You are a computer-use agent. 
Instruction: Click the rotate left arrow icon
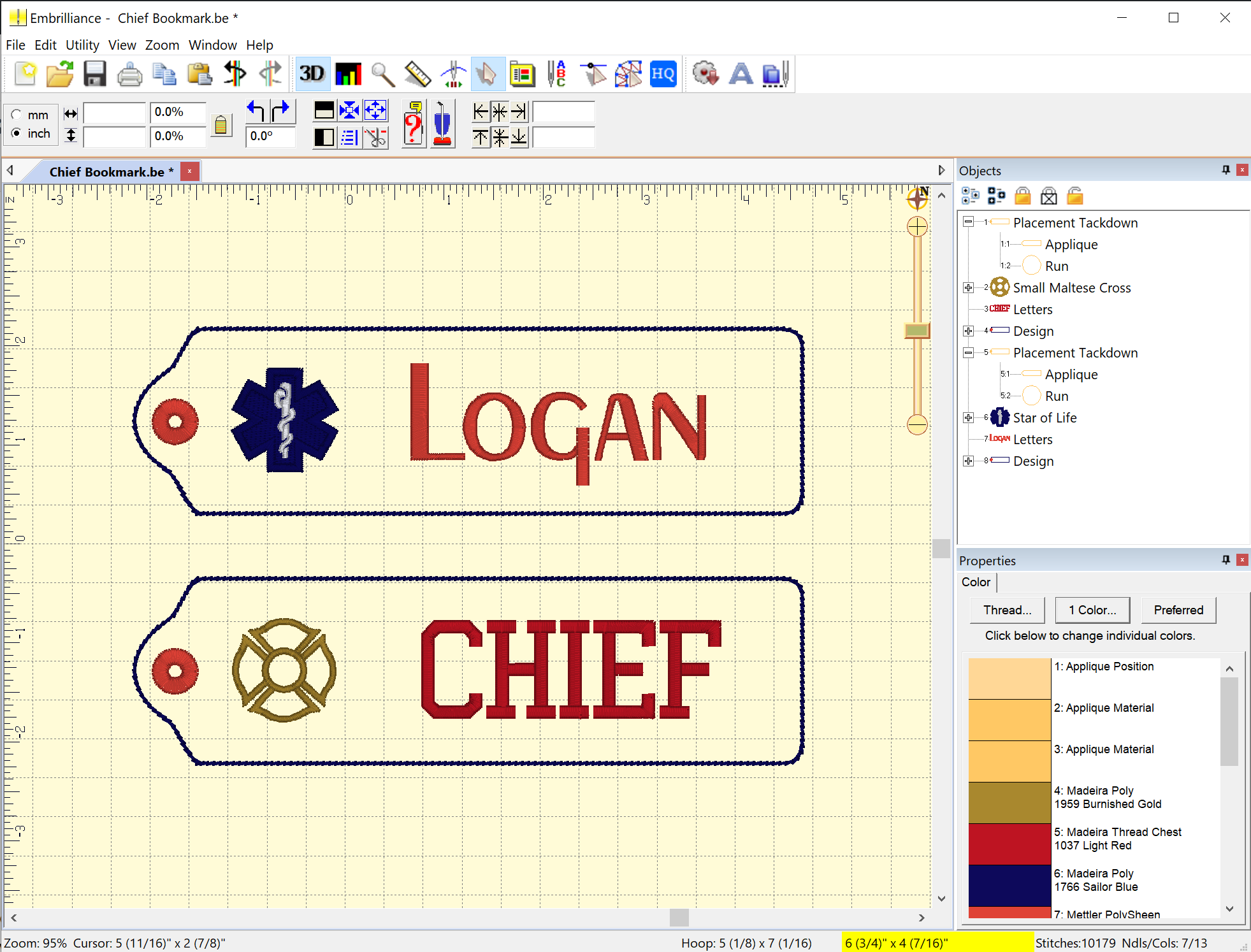[256, 112]
